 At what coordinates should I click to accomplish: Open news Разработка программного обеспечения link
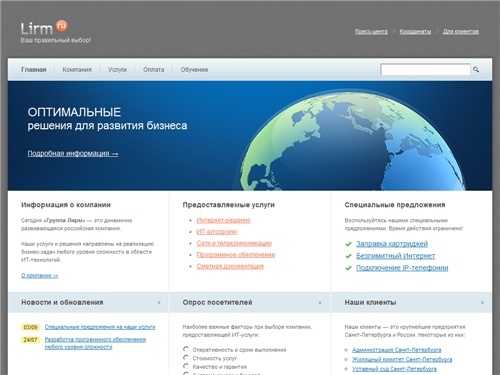click(x=95, y=343)
